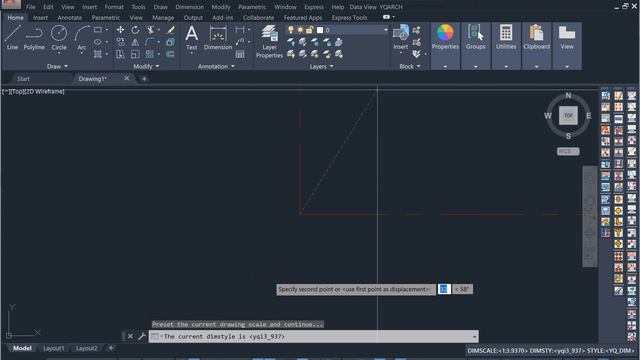Expand the Draw panel

pyautogui.click(x=57, y=66)
